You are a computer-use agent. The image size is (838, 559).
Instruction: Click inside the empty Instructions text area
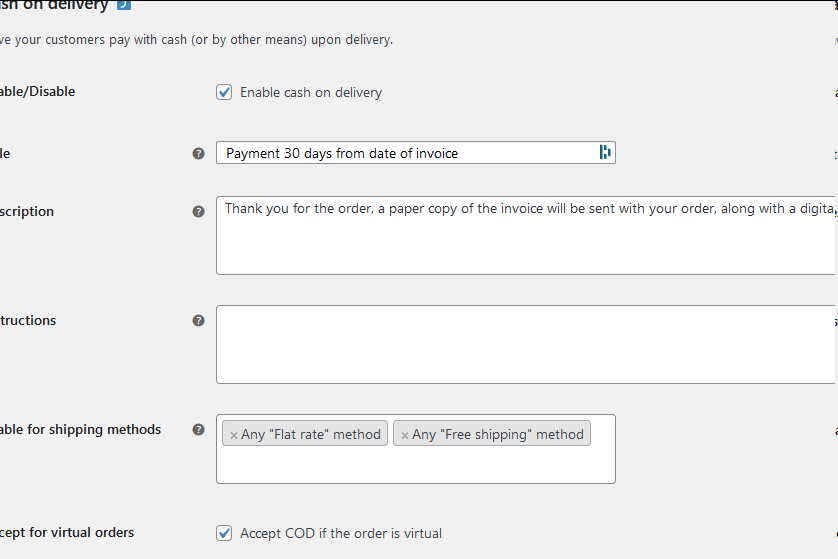click(525, 344)
